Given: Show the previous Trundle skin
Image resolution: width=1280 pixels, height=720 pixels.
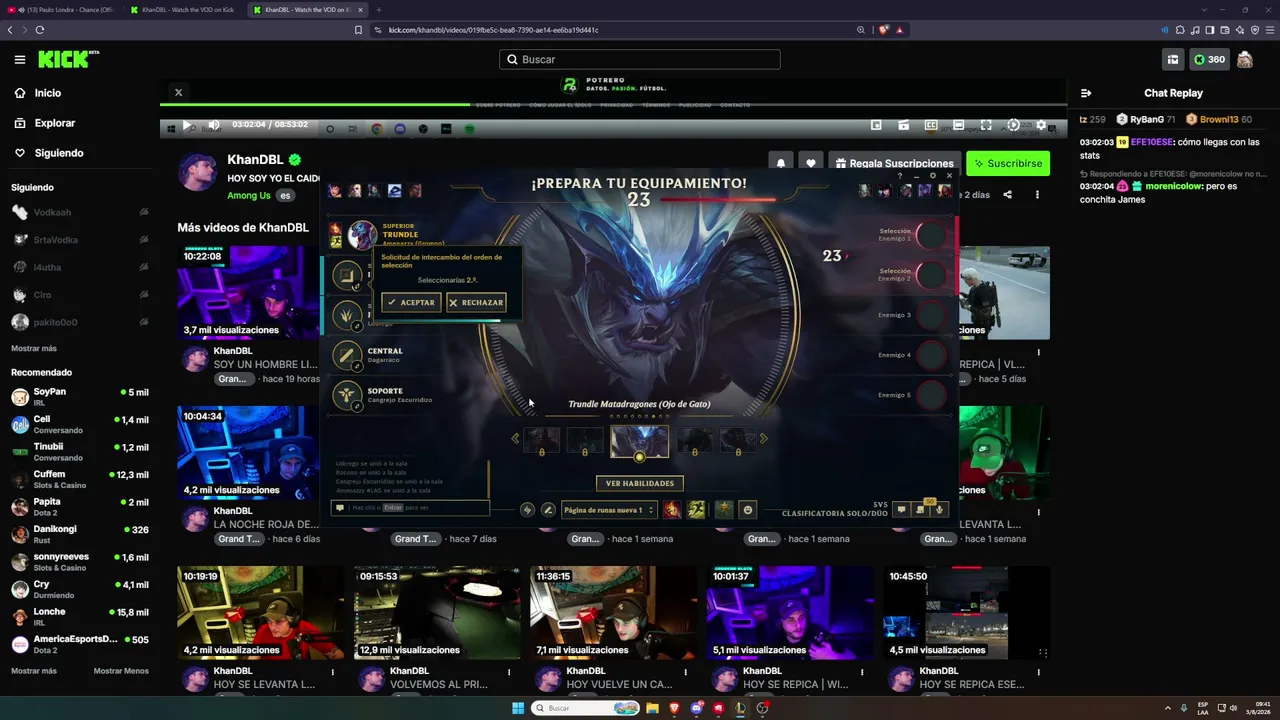Looking at the screenshot, I should pyautogui.click(x=515, y=439).
